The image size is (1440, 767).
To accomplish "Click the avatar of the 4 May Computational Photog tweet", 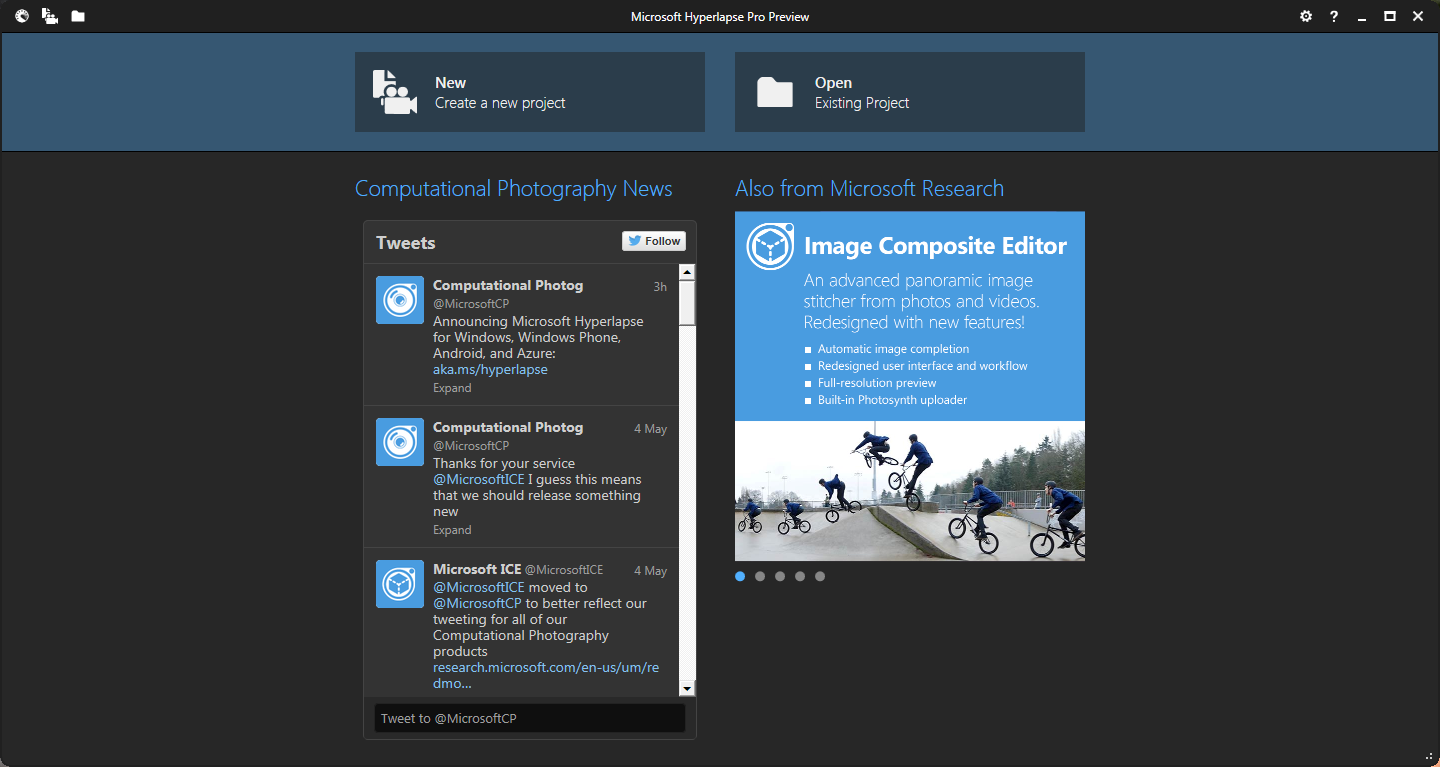I will pos(400,442).
